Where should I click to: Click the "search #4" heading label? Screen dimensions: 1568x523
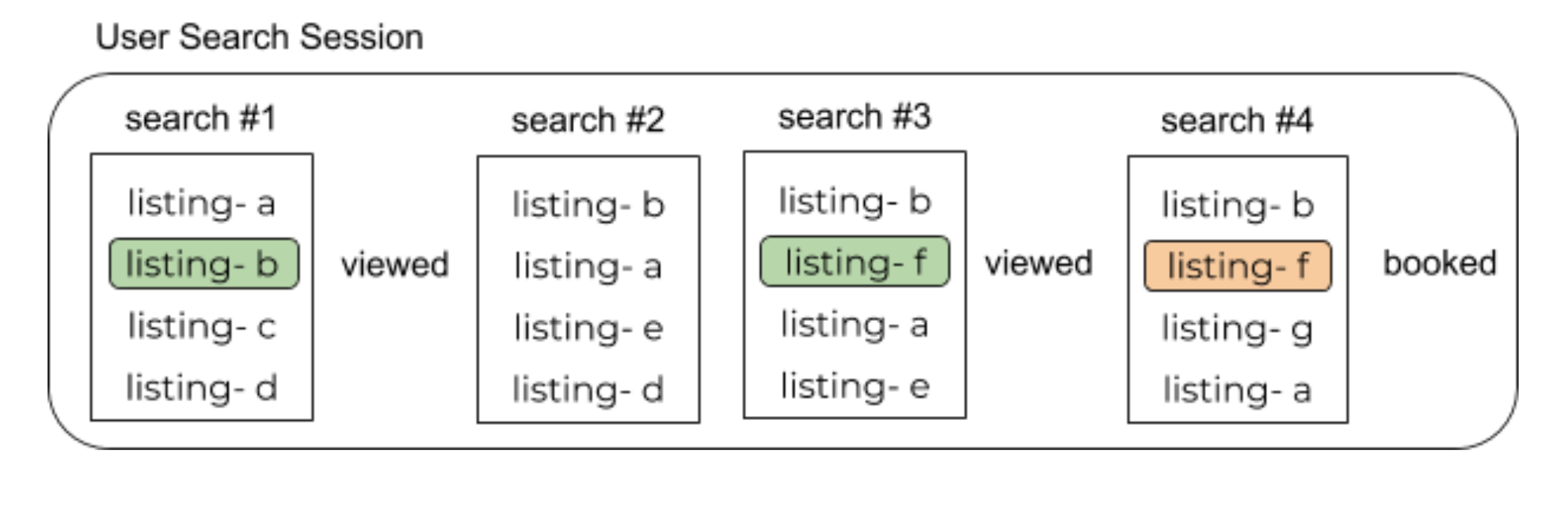(x=1237, y=120)
